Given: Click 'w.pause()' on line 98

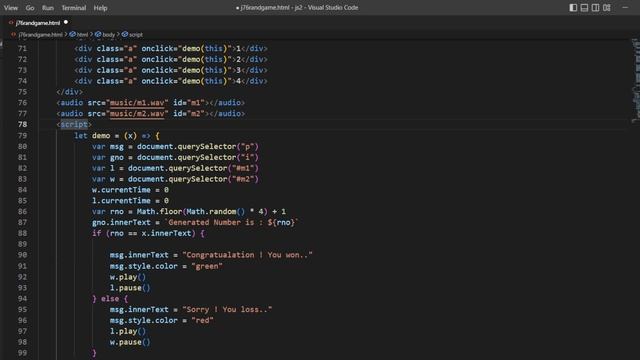Looking at the screenshot, I should [x=130, y=342].
